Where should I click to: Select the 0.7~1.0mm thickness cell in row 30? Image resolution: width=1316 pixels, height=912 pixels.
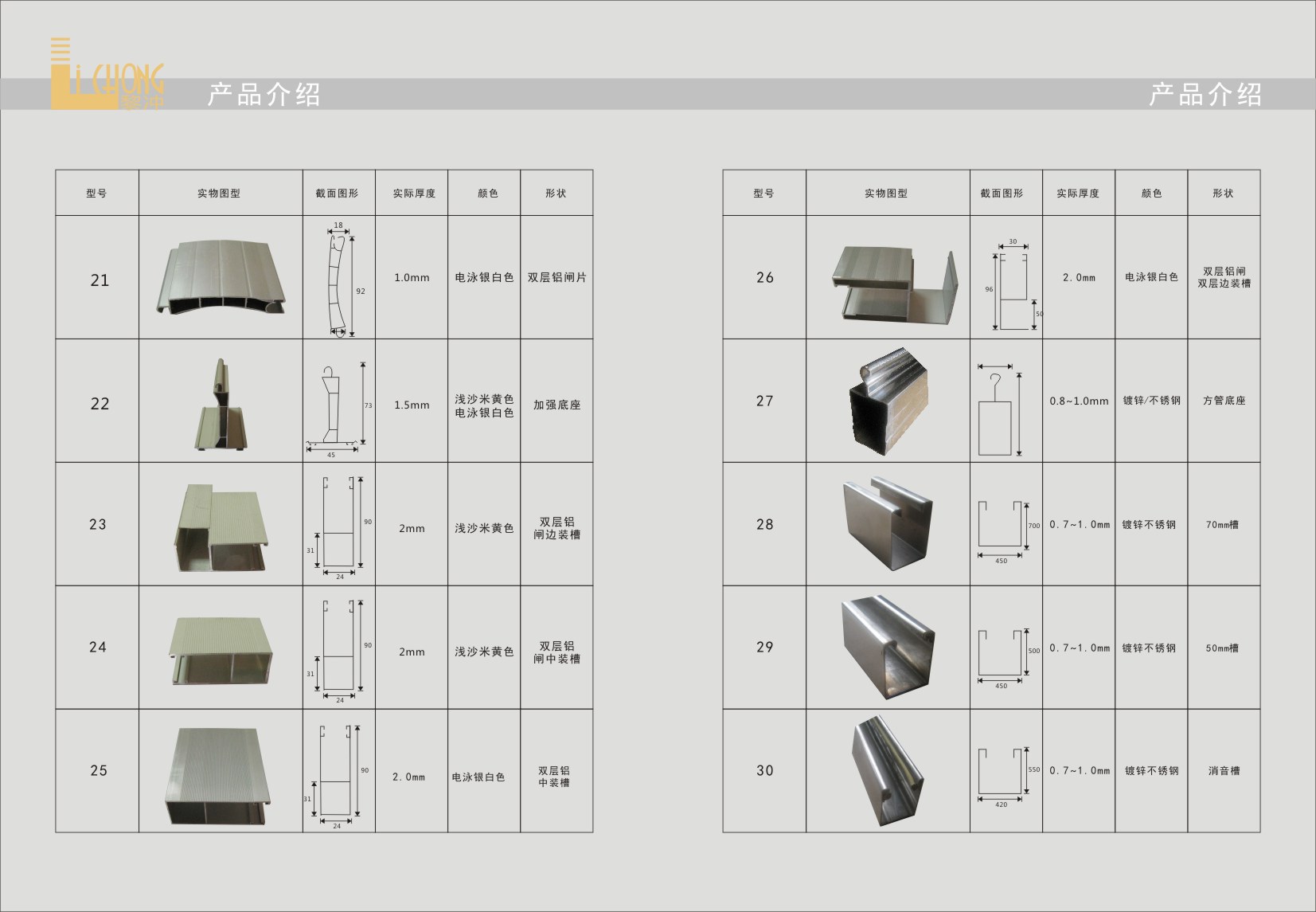click(1080, 770)
